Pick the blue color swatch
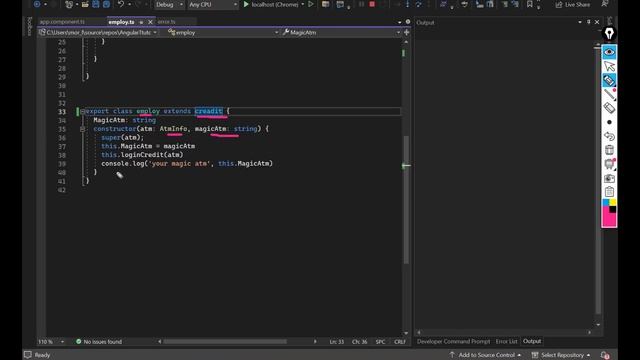This screenshot has height=360, width=640. [x=606, y=203]
